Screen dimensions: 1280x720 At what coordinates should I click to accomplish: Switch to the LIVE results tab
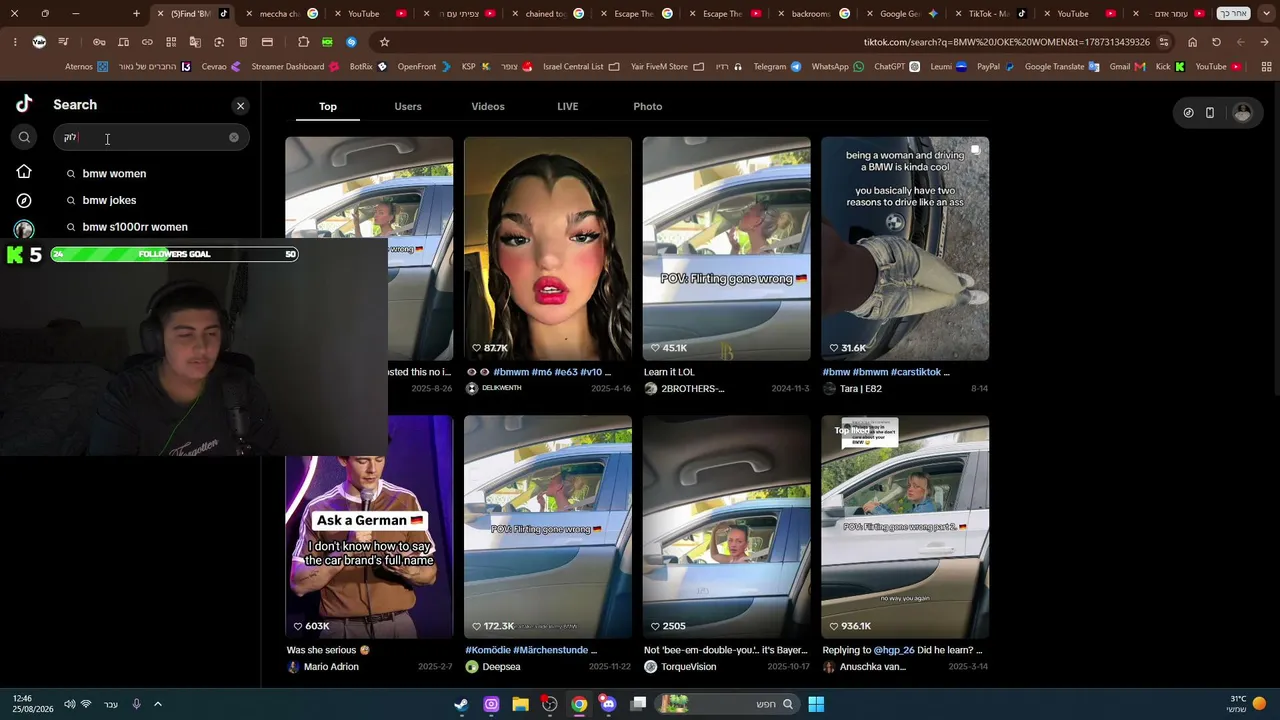pos(568,106)
